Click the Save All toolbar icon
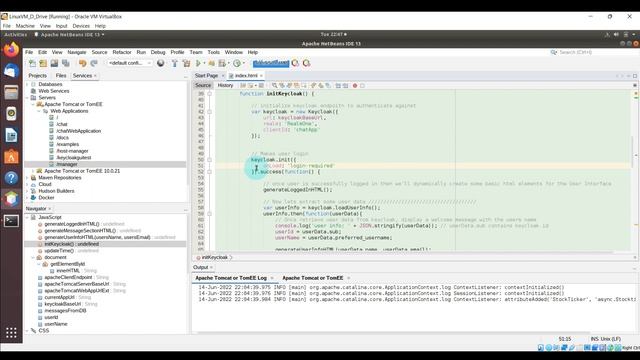640x360 pixels. (66, 63)
